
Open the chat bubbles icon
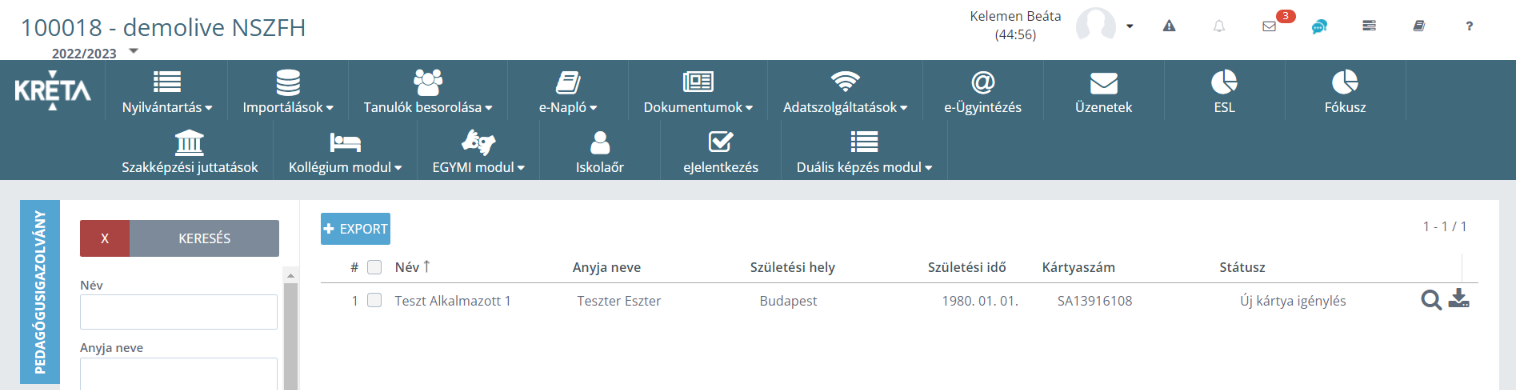click(x=1320, y=27)
